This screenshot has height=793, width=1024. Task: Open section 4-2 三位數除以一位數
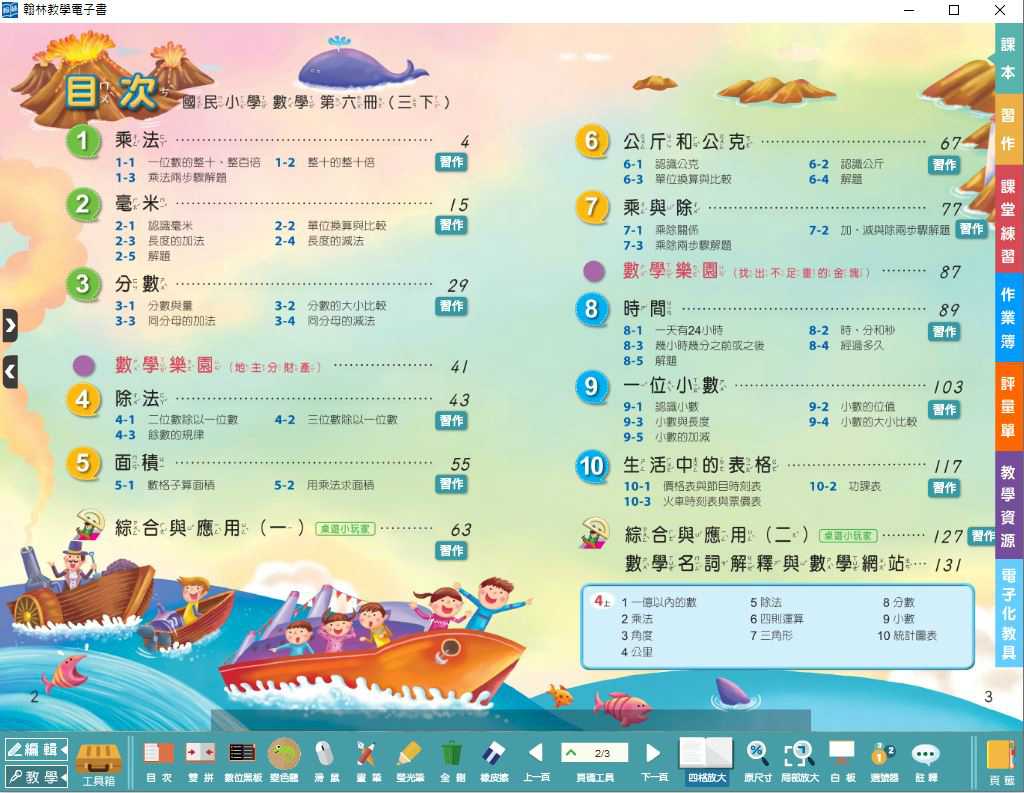point(336,419)
